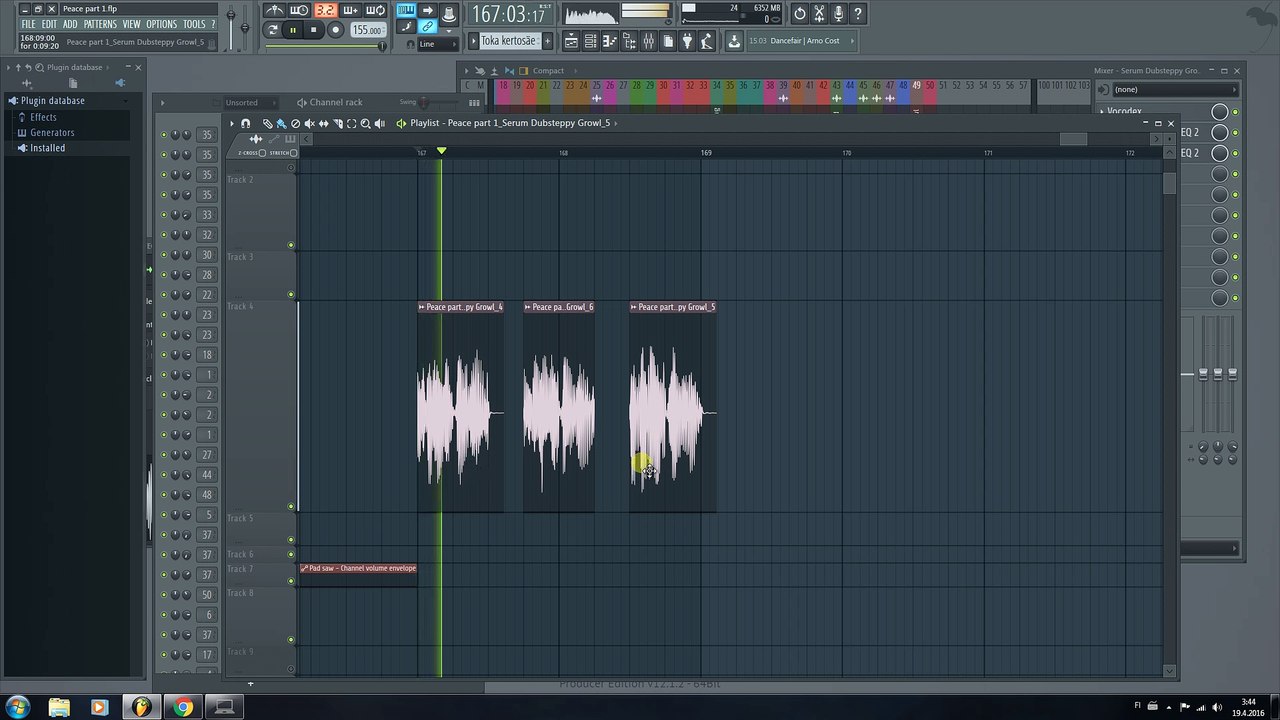The height and width of the screenshot is (720, 1280).
Task: Select the playlist slice tool
Action: (337, 123)
